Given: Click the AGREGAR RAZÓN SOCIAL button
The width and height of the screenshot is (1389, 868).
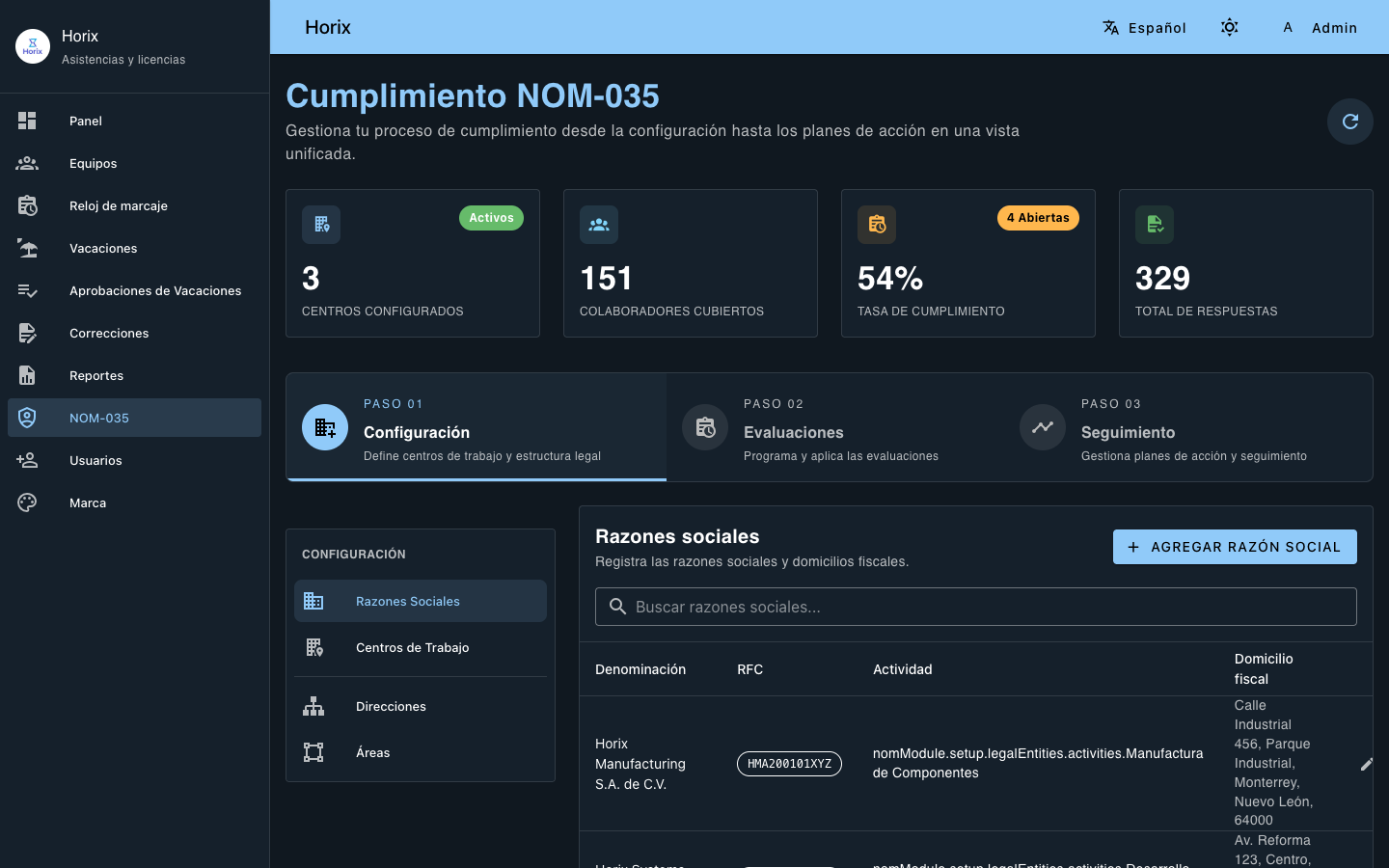Looking at the screenshot, I should pos(1235,547).
